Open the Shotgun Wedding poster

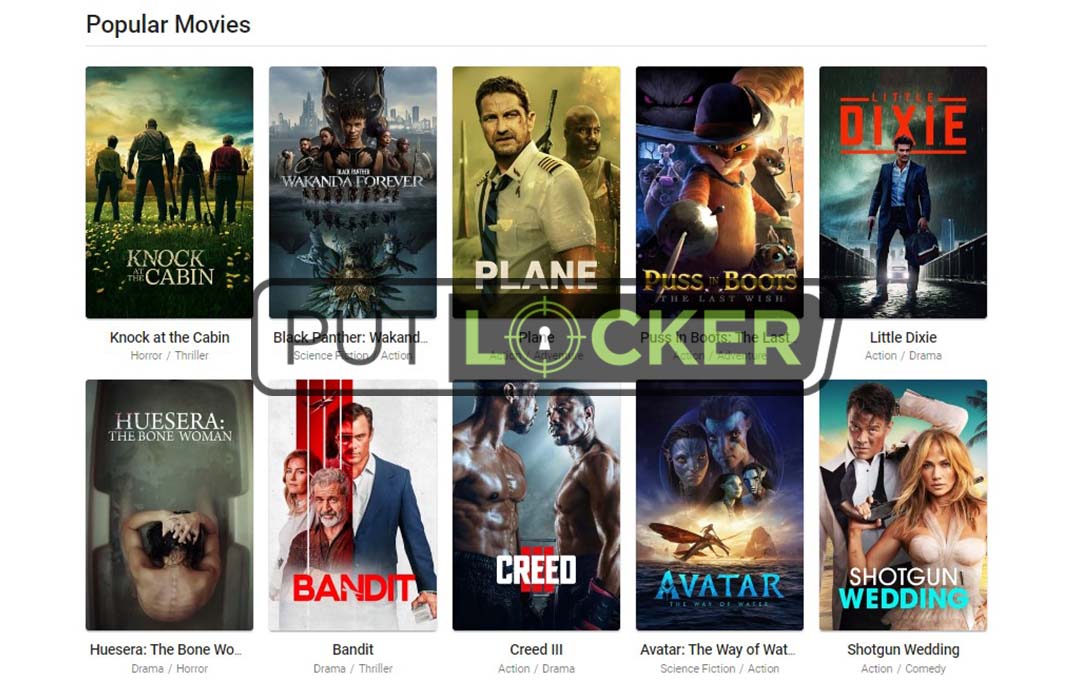(903, 505)
